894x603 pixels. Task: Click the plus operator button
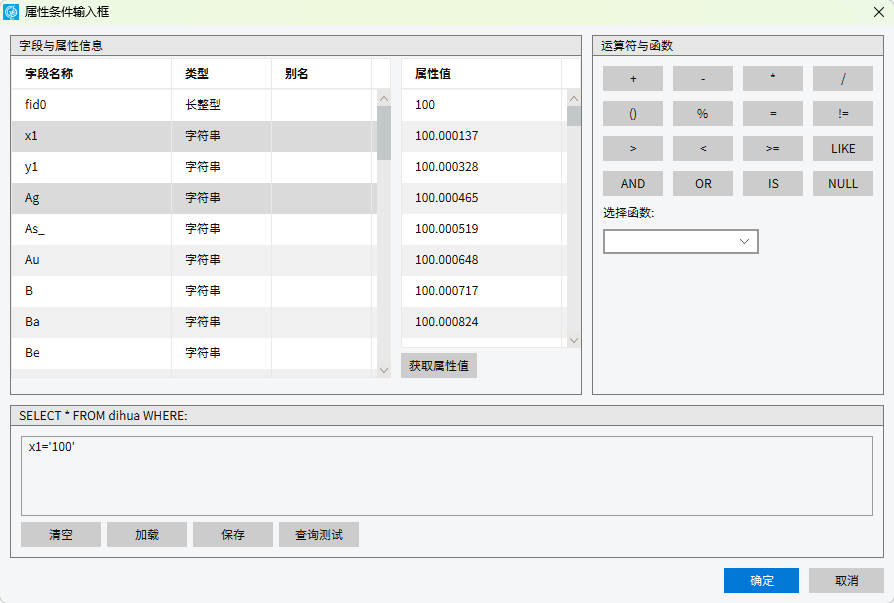coord(632,79)
